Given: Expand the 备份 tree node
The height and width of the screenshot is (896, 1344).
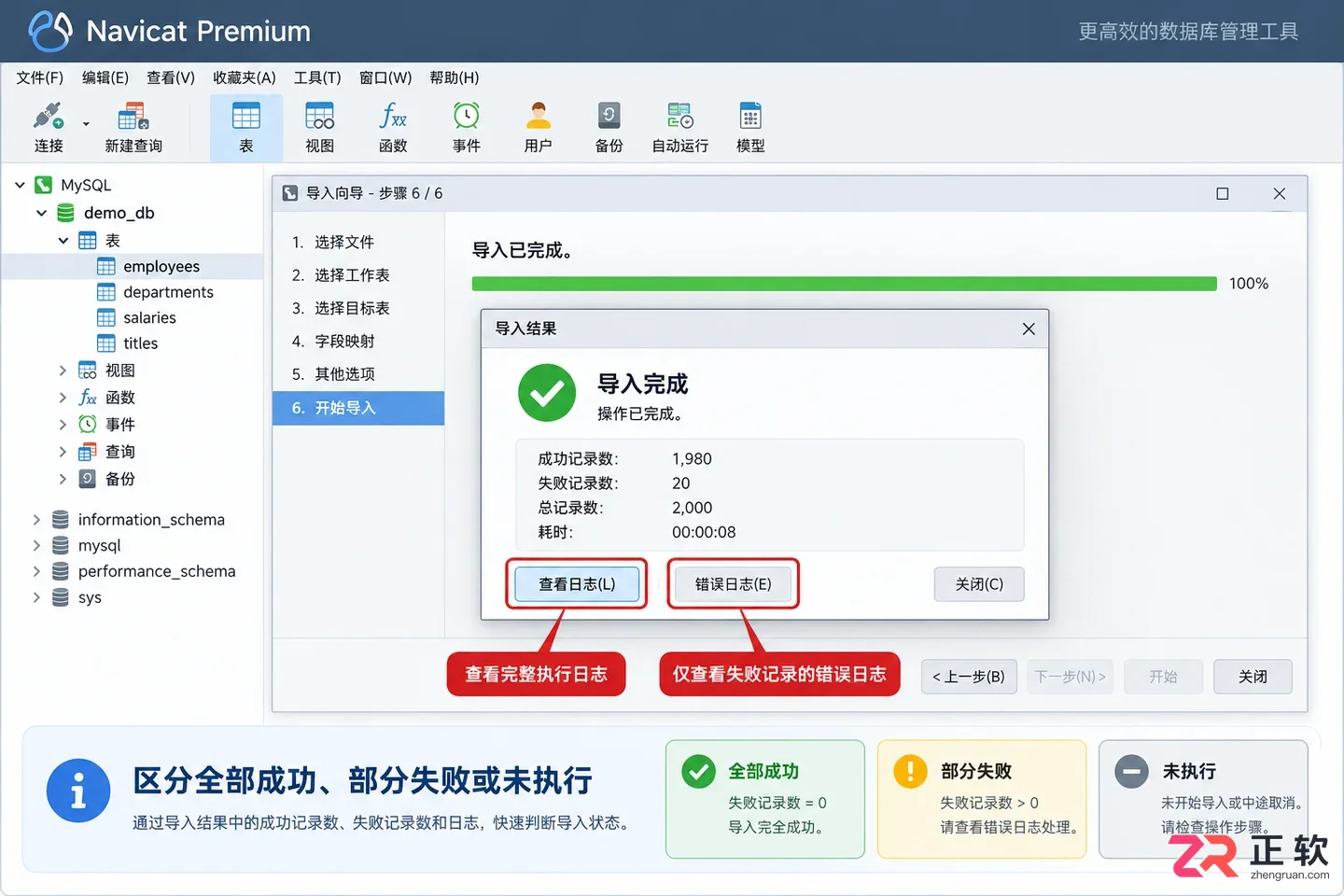Looking at the screenshot, I should (x=63, y=479).
